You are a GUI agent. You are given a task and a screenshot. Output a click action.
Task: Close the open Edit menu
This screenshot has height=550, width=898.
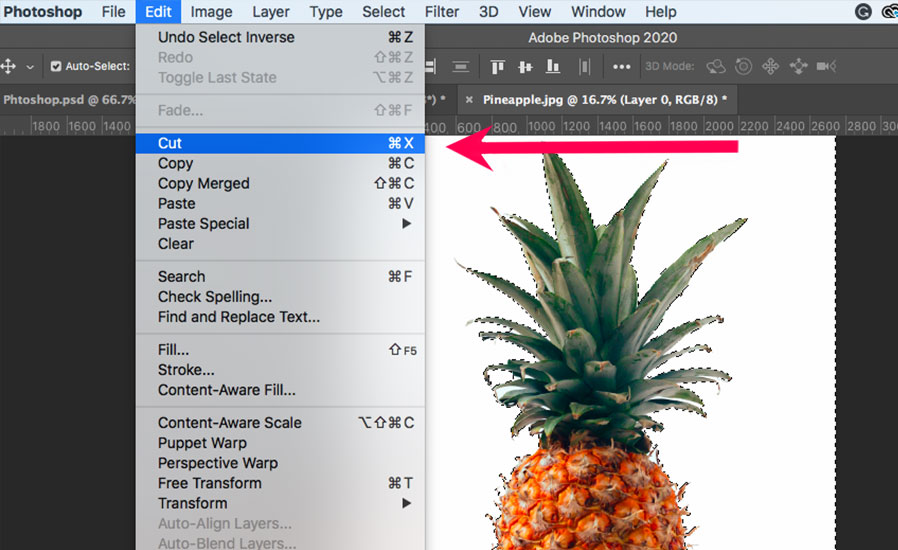(x=158, y=11)
